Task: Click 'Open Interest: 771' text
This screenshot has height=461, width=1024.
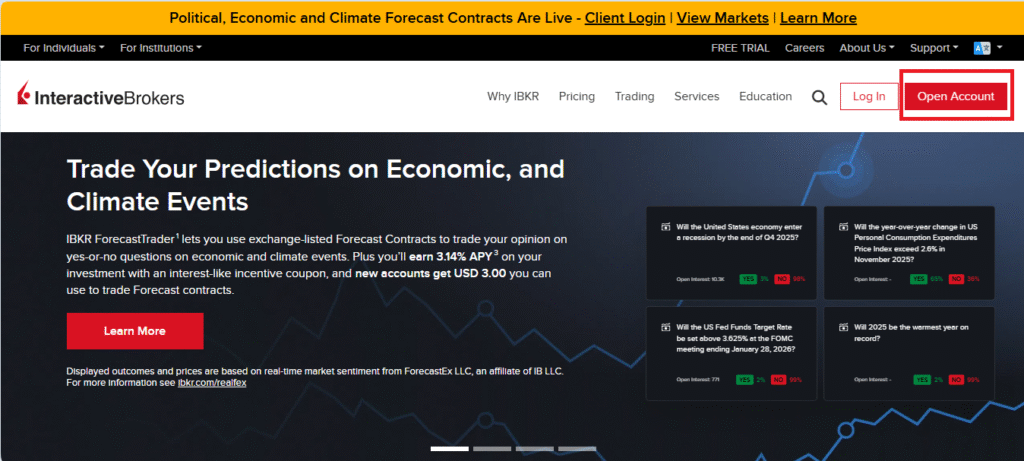Action: (698, 379)
